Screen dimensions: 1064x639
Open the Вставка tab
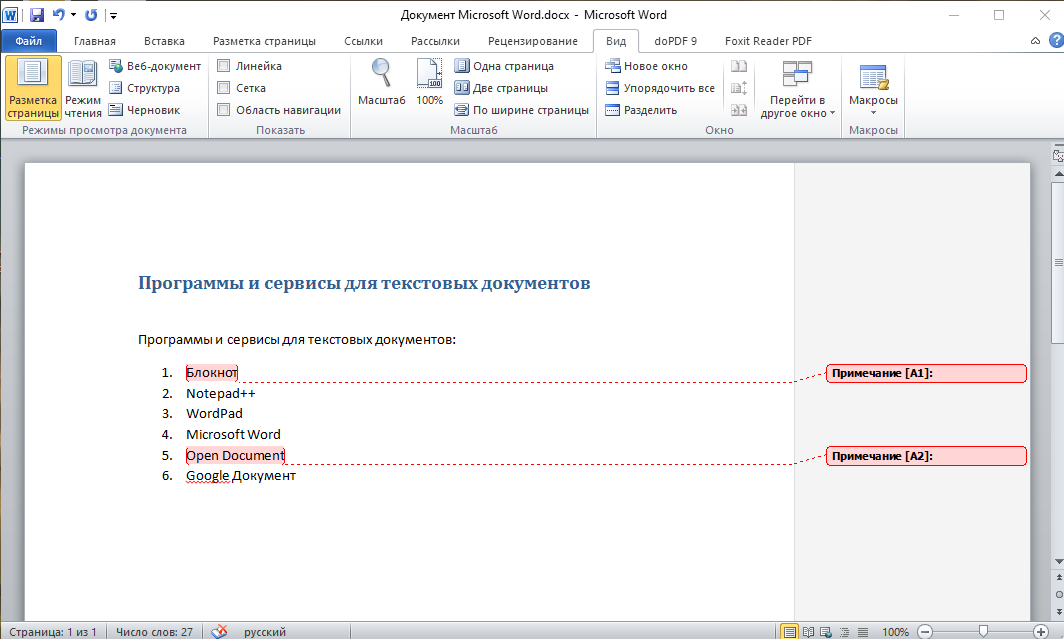164,41
